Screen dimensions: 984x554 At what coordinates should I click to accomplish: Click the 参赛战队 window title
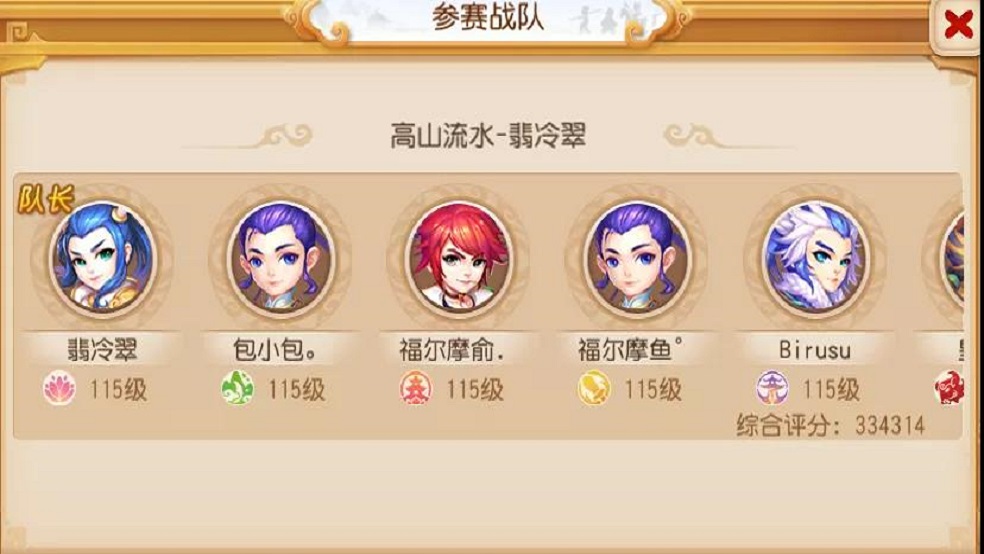488,18
